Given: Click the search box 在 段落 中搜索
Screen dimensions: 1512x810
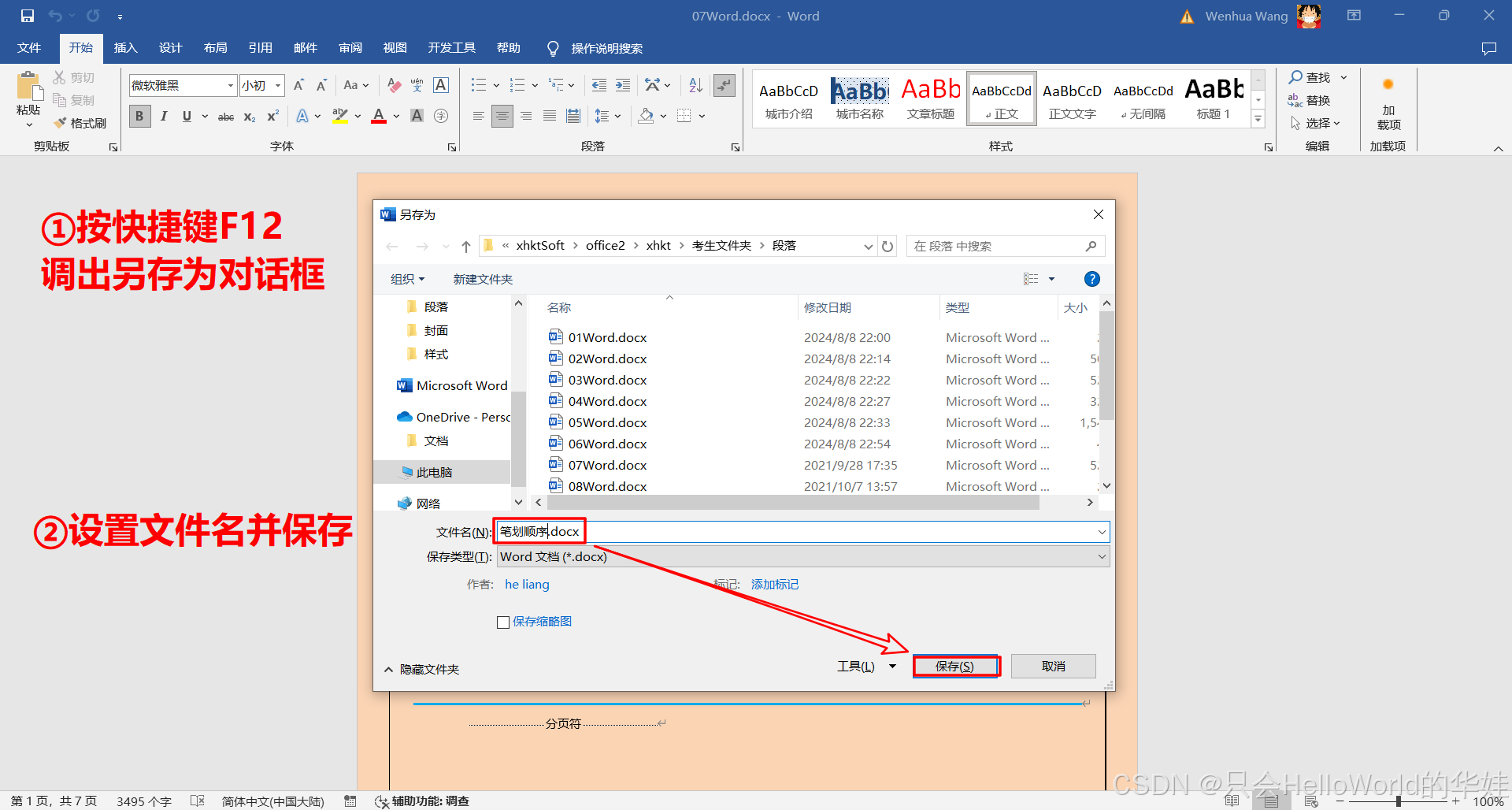Looking at the screenshot, I should pos(1005,246).
